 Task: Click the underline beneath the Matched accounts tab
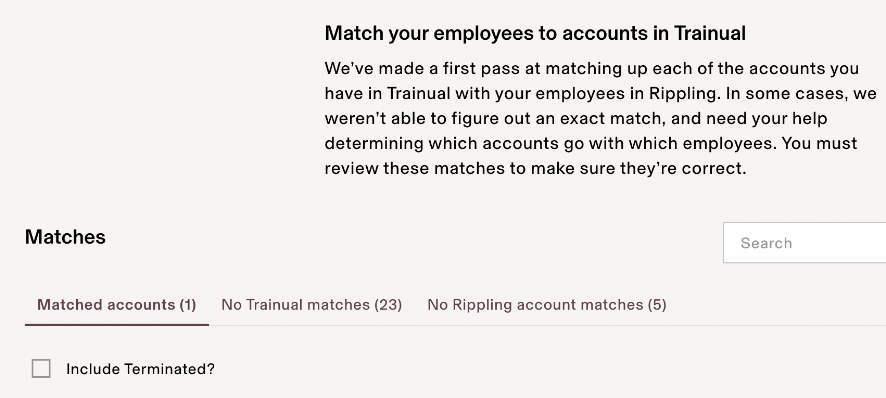point(116,325)
